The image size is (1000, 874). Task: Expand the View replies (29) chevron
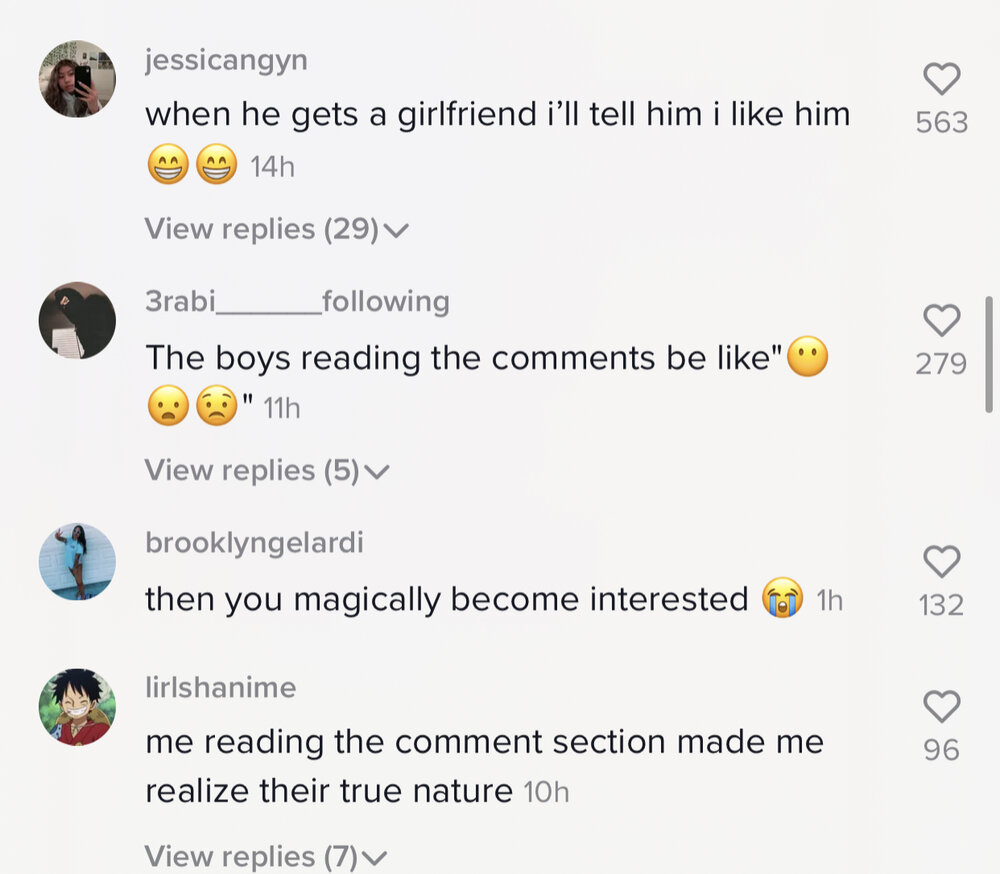tap(396, 231)
